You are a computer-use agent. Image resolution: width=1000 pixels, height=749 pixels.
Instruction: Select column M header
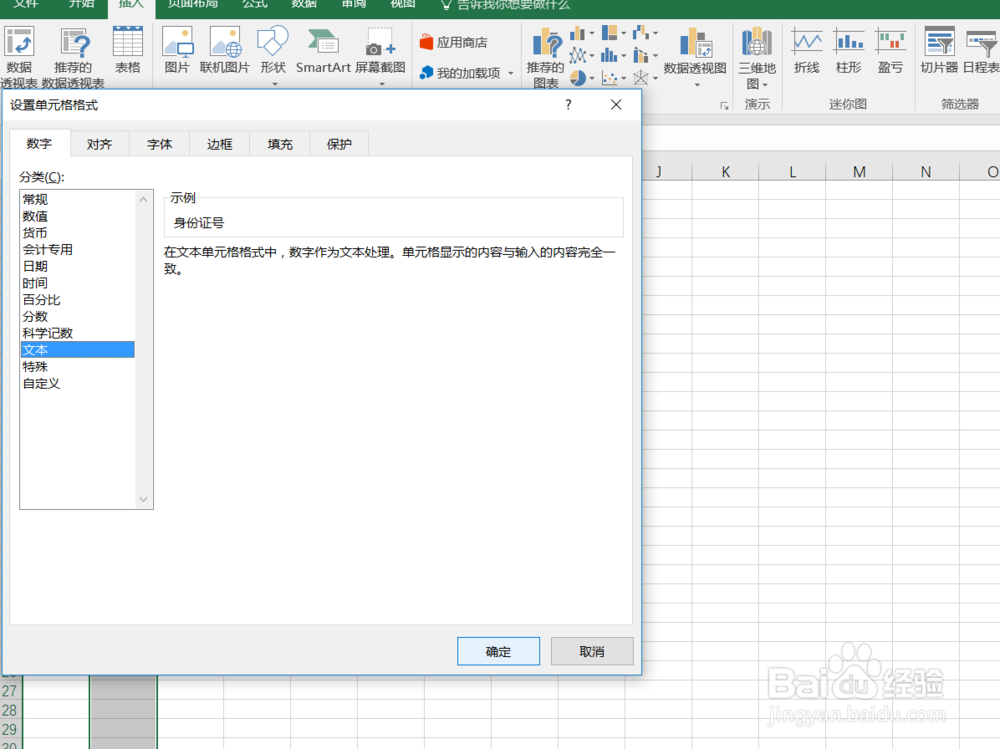[x=859, y=172]
